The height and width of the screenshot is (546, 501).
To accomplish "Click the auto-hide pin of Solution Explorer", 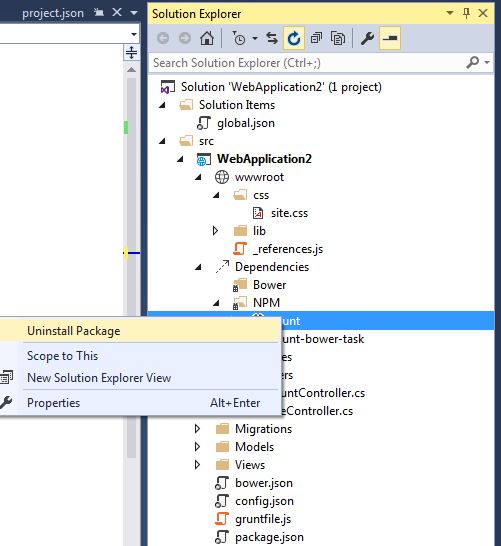I will click(x=467, y=13).
